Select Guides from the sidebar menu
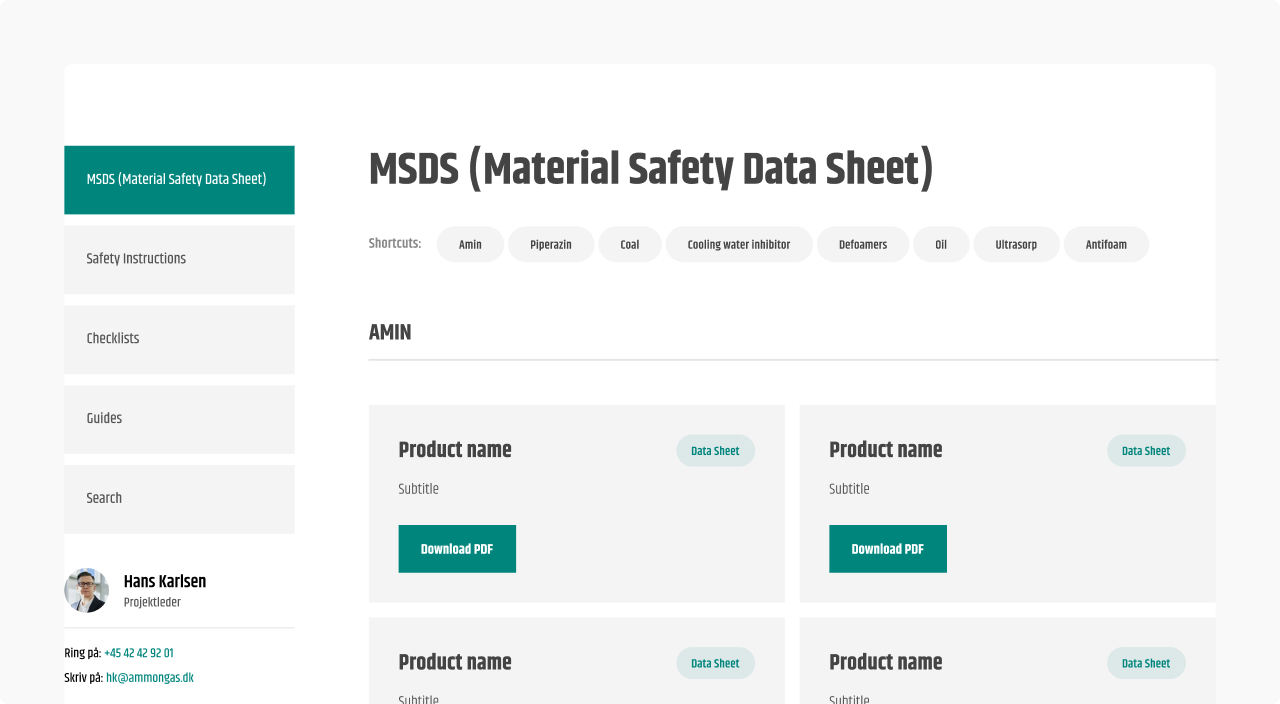The width and height of the screenshot is (1280, 704). coord(179,419)
